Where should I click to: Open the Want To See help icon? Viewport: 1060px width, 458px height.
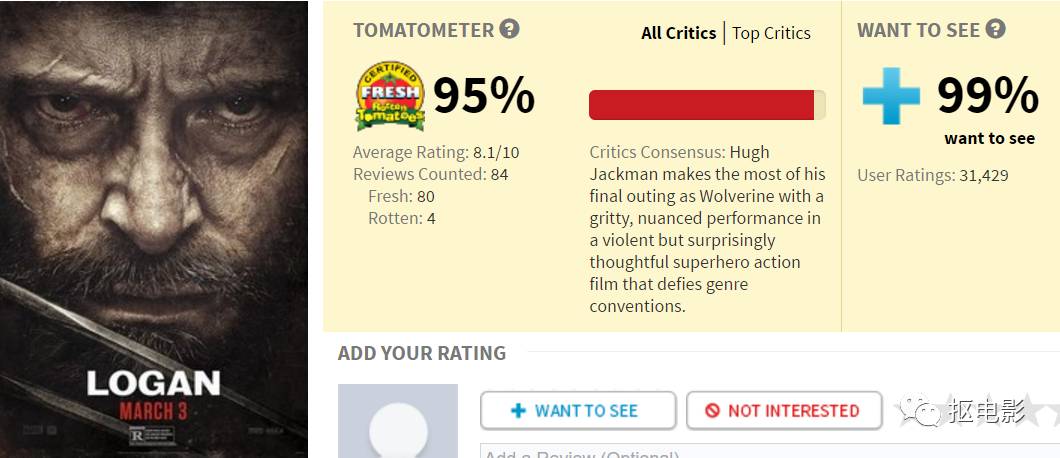pos(995,29)
